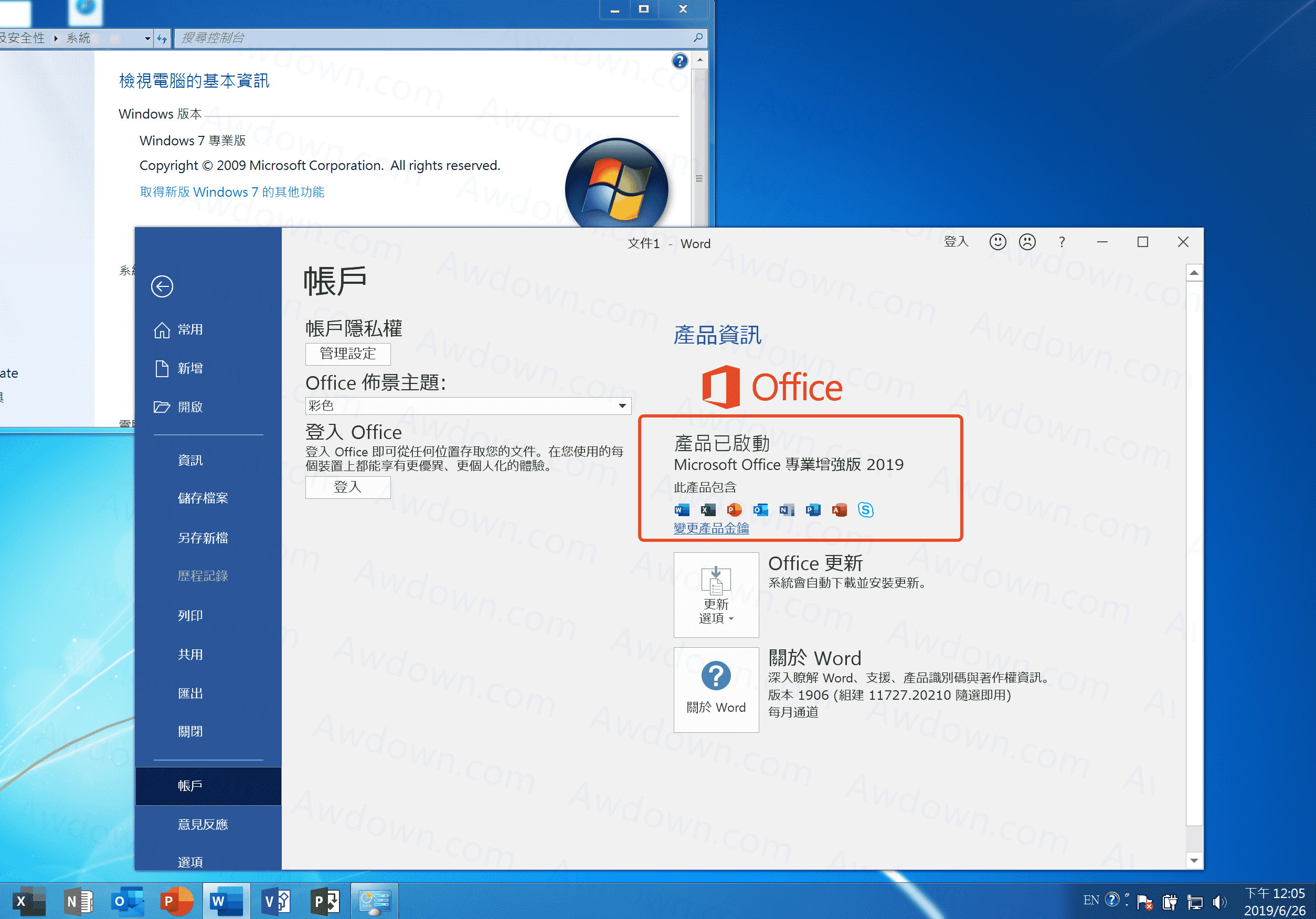This screenshot has height=919, width=1316.
Task: Open Excel from the taskbar
Action: [x=29, y=901]
